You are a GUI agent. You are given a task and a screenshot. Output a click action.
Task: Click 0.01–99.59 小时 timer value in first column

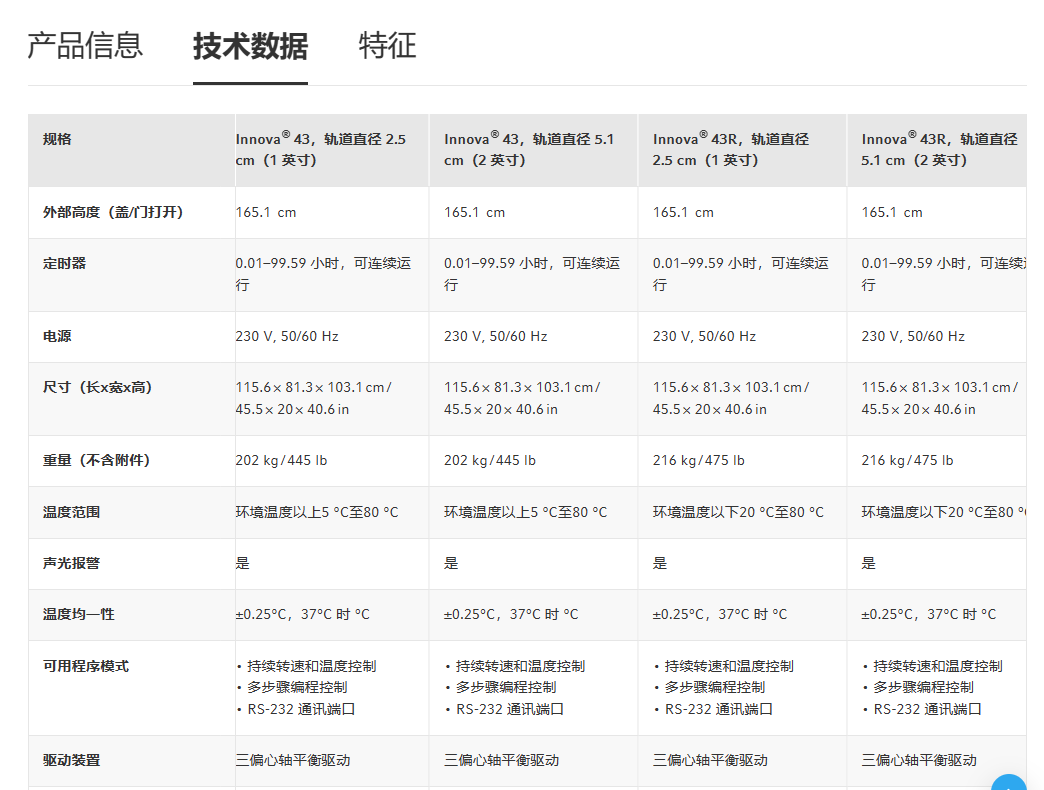(x=323, y=274)
